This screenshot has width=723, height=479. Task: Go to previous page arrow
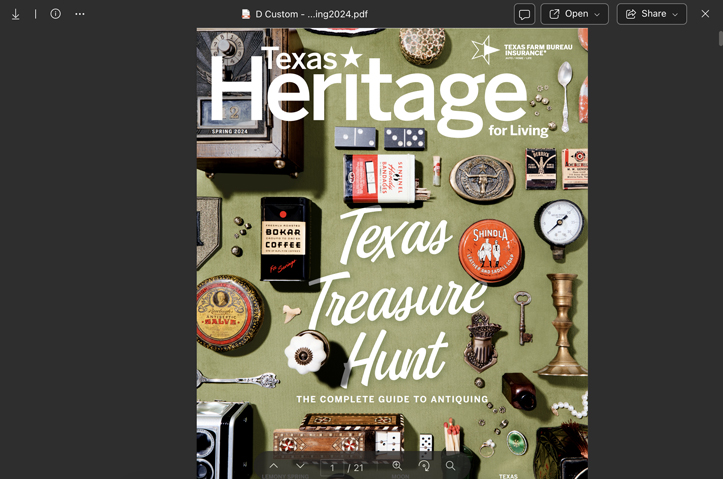pyautogui.click(x=273, y=466)
